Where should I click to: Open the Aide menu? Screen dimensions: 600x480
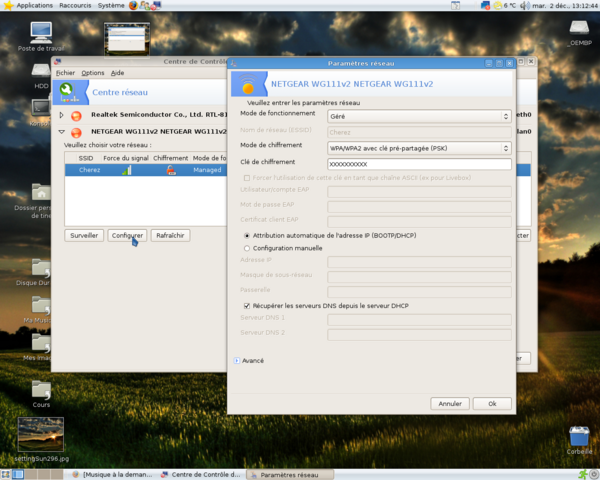point(117,73)
